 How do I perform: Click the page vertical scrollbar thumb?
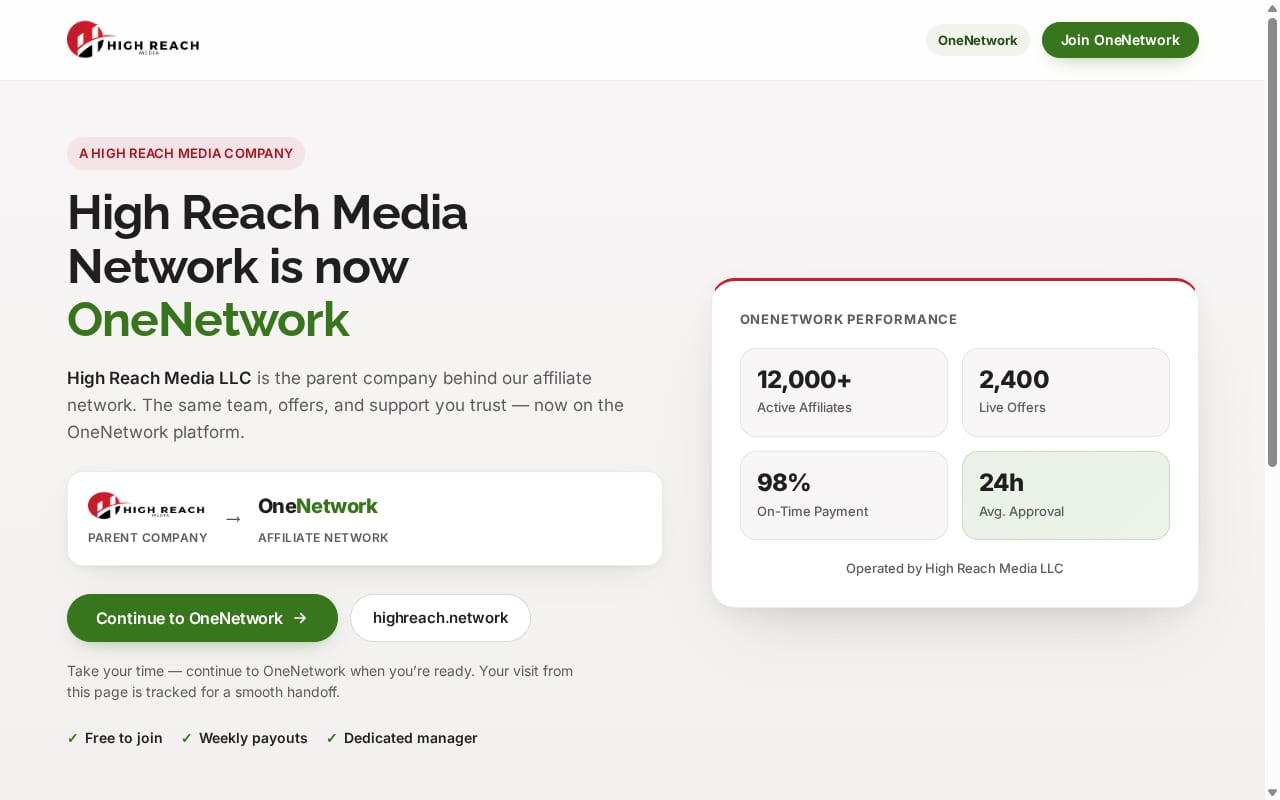1272,242
